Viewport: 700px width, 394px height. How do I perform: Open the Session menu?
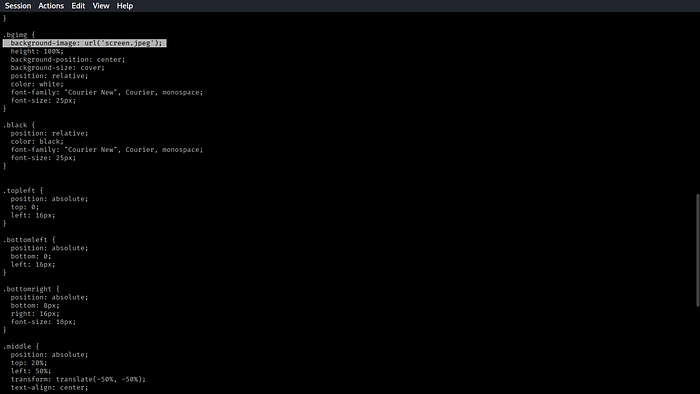click(18, 6)
